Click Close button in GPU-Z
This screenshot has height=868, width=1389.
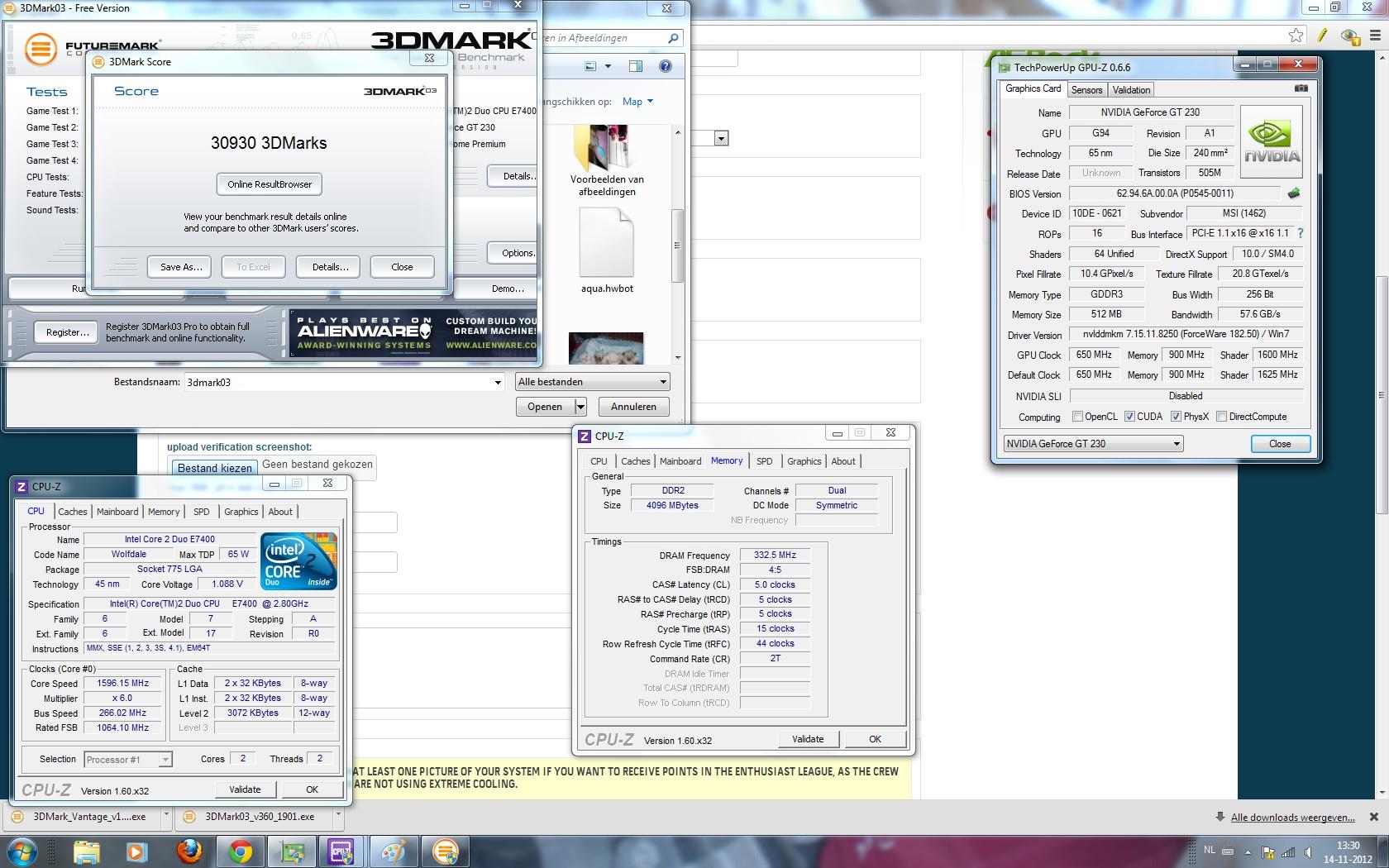pos(1280,444)
